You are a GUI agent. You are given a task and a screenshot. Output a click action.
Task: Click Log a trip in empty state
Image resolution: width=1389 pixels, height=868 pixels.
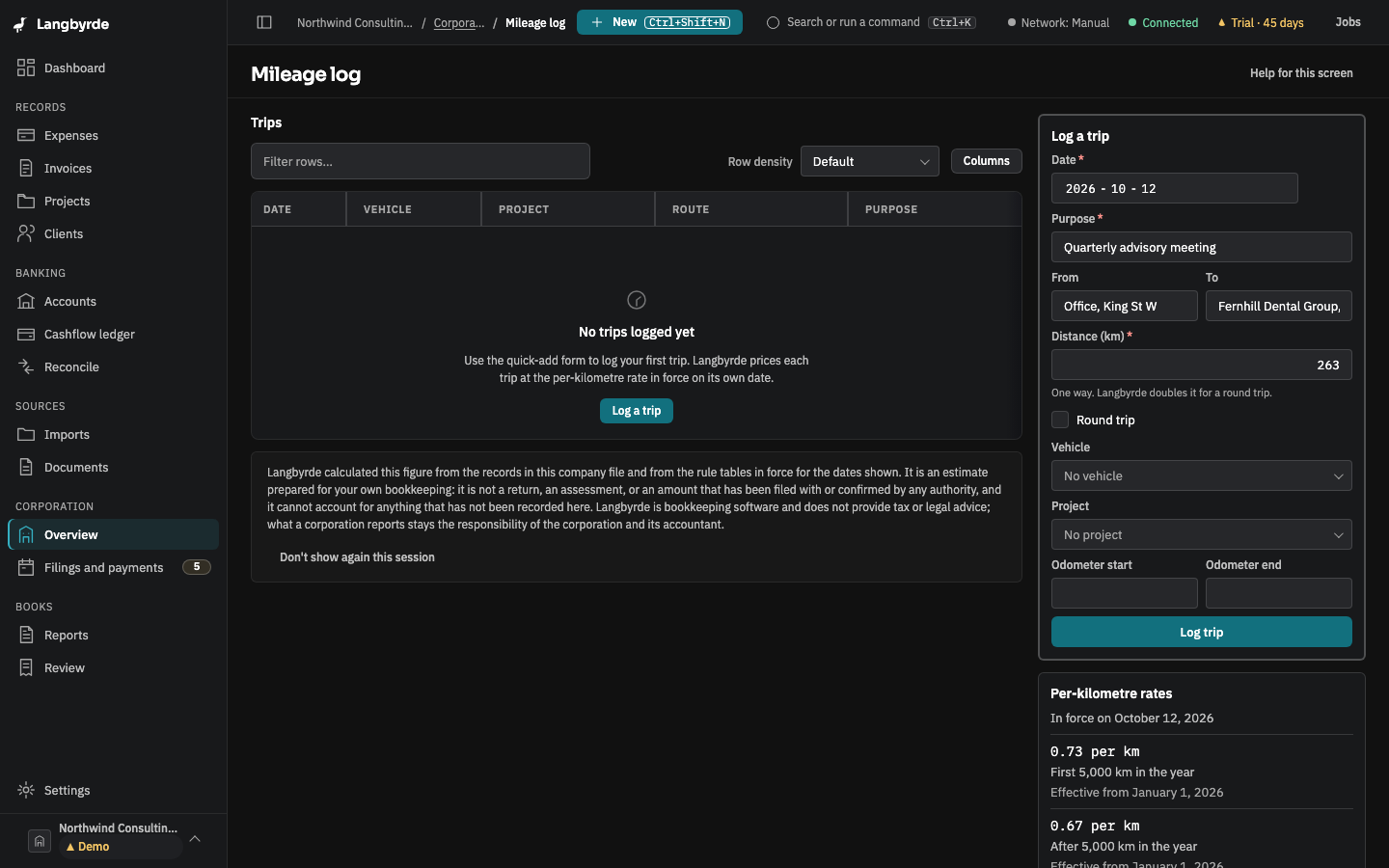pyautogui.click(x=637, y=411)
